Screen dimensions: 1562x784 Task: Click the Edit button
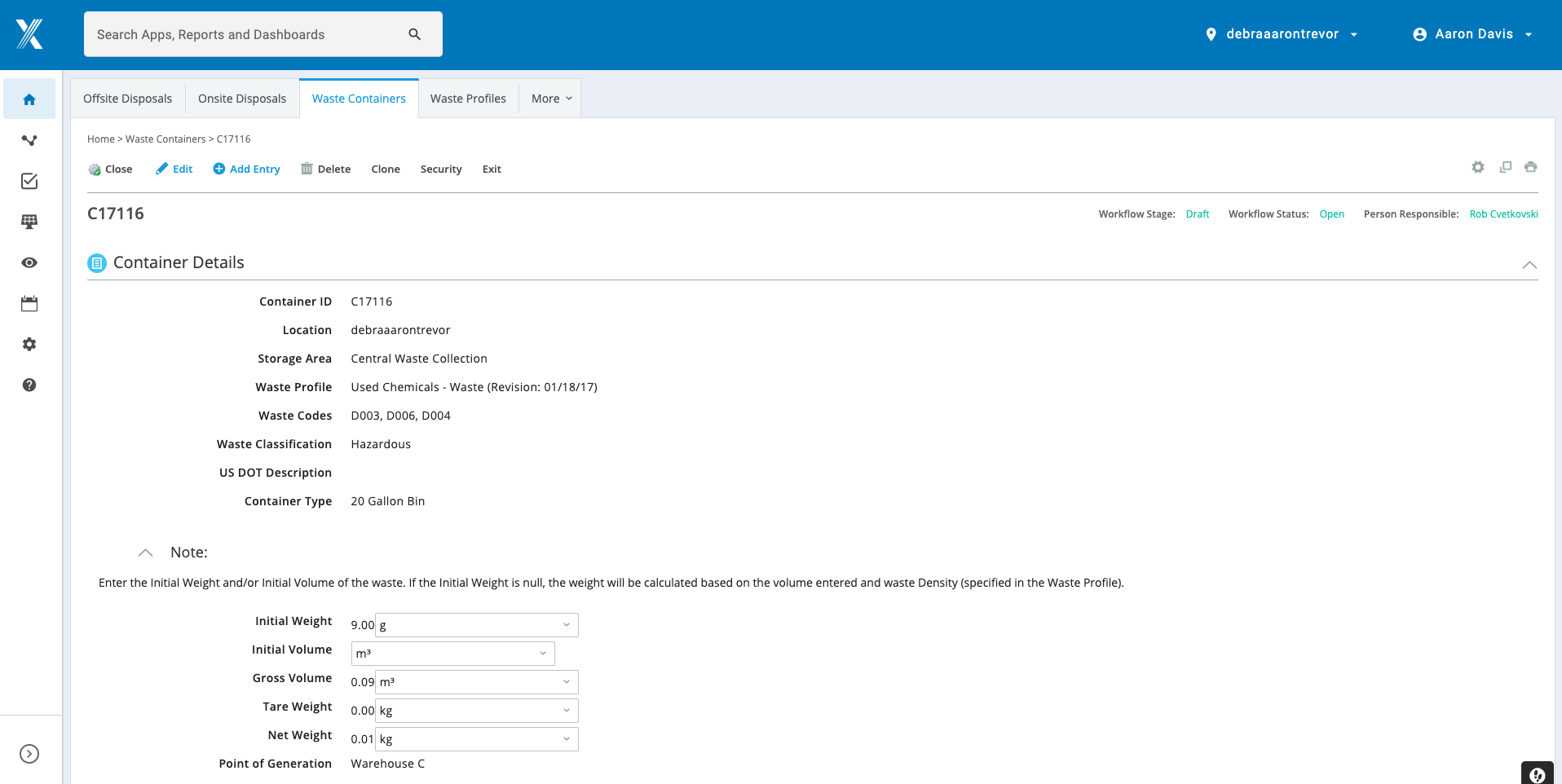point(174,170)
